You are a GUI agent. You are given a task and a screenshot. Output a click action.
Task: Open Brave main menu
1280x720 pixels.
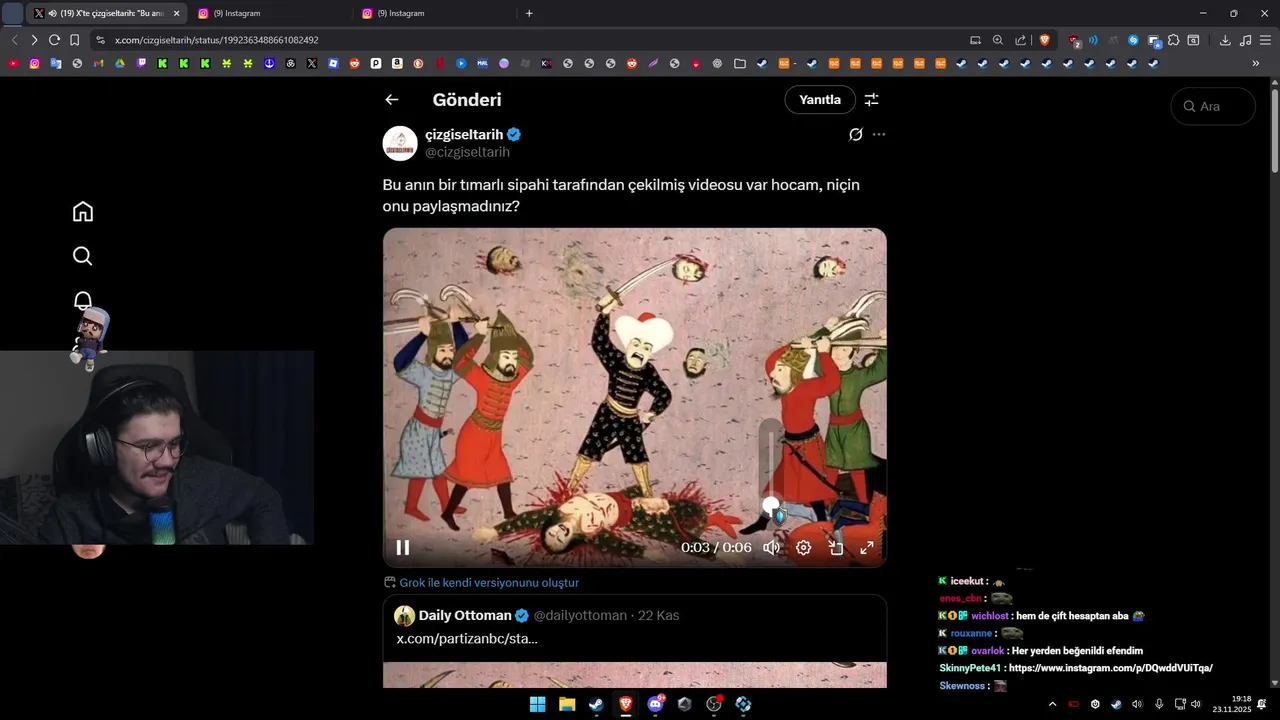pos(1266,40)
